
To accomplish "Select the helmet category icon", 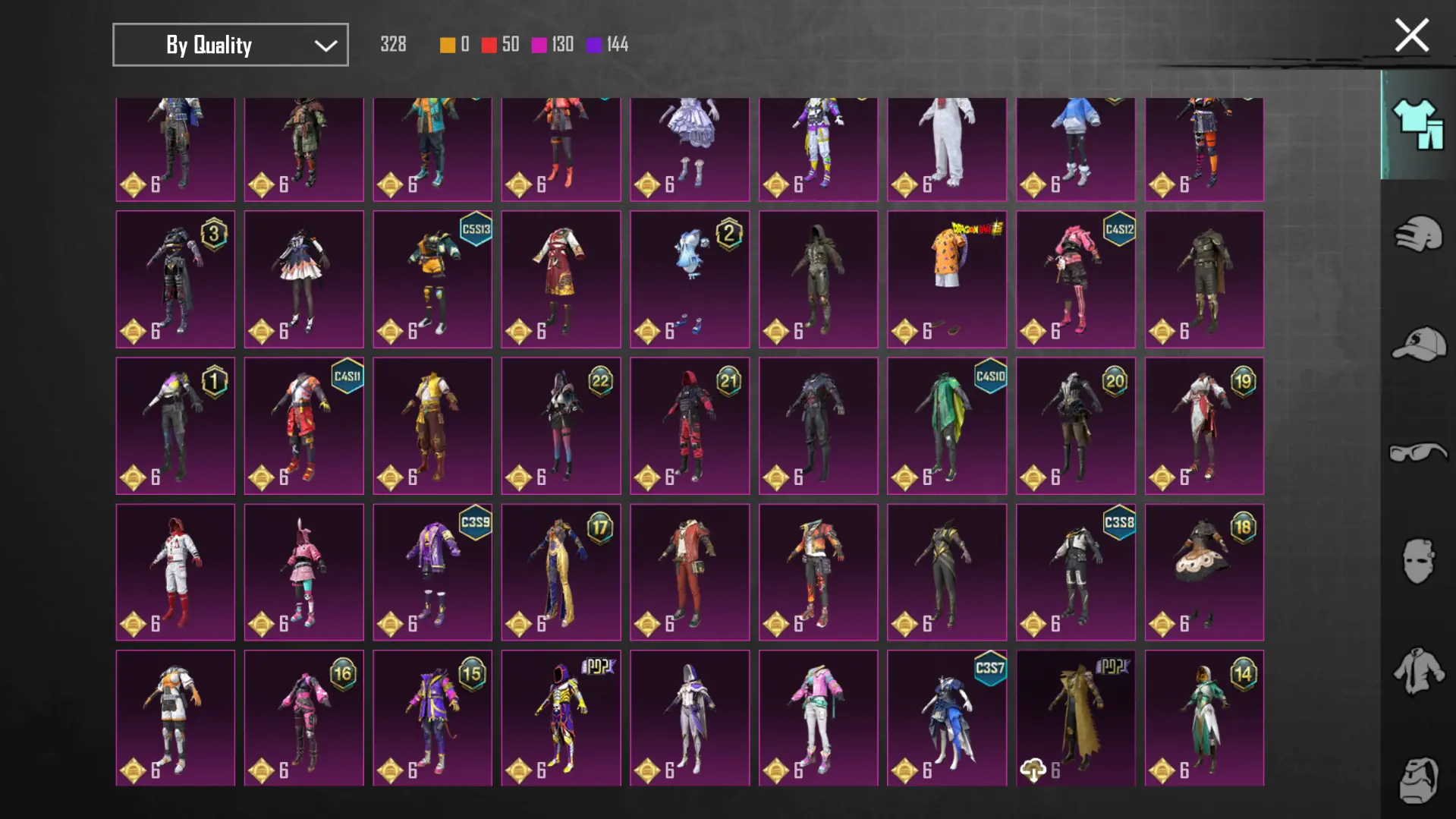I will click(1417, 234).
